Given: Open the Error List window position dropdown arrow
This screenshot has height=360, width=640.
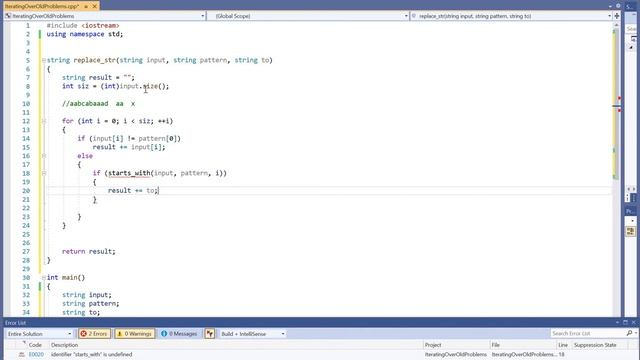Looking at the screenshot, I should point(617,323).
